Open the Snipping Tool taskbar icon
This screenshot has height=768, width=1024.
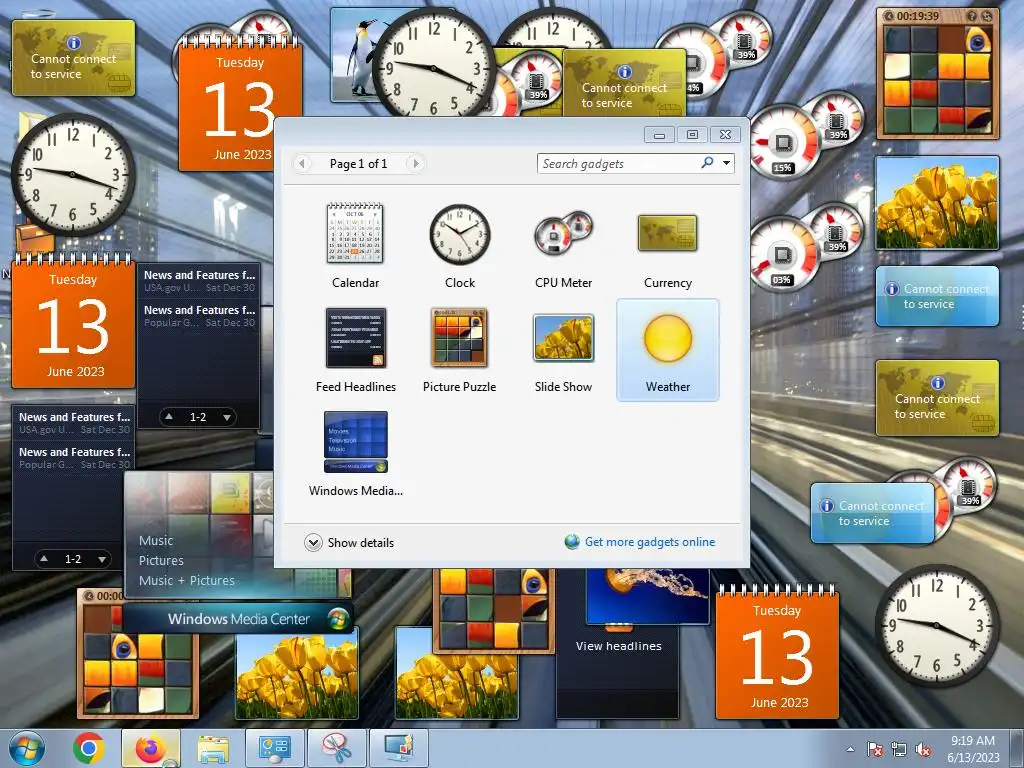click(336, 748)
